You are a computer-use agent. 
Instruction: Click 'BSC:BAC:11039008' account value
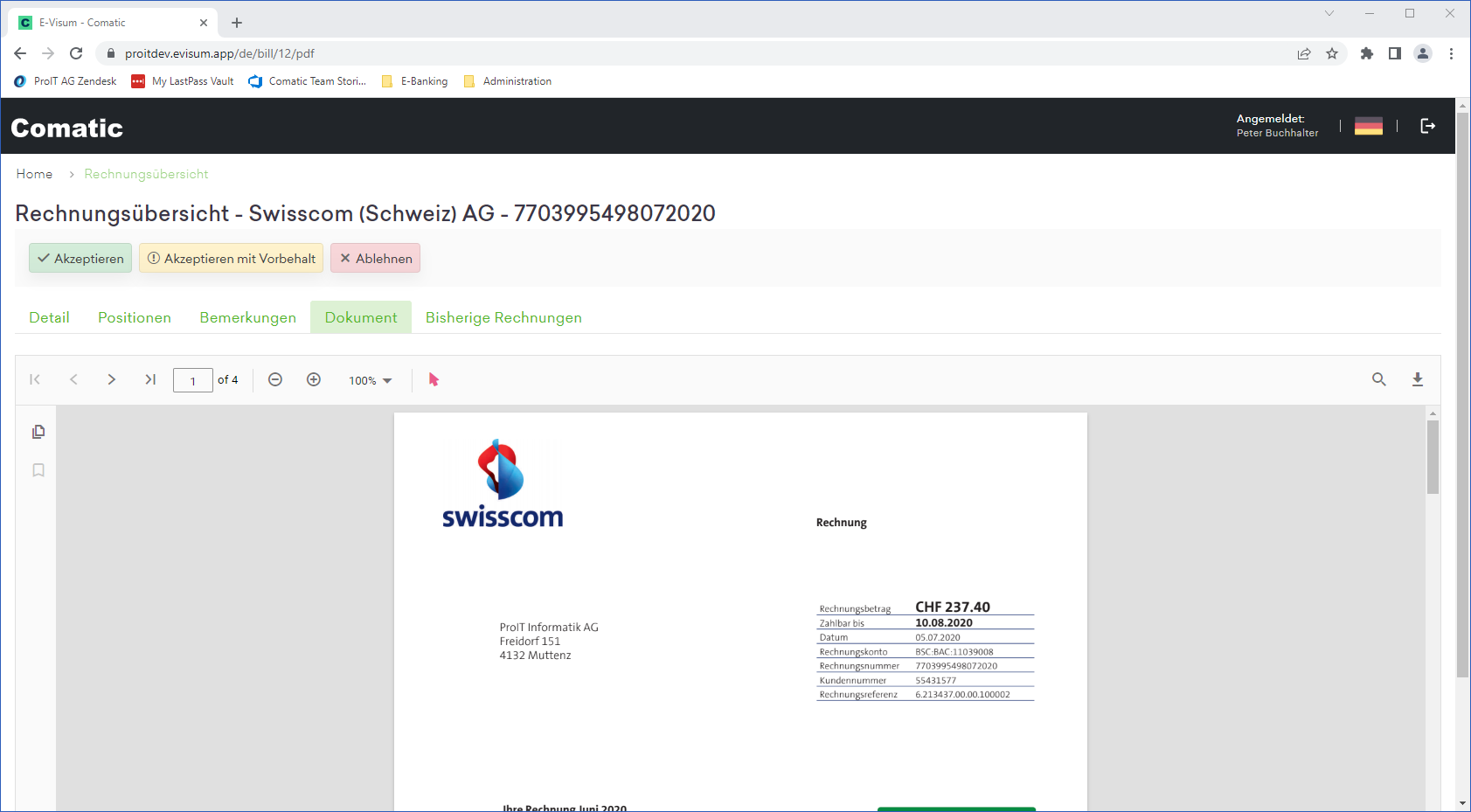954,652
